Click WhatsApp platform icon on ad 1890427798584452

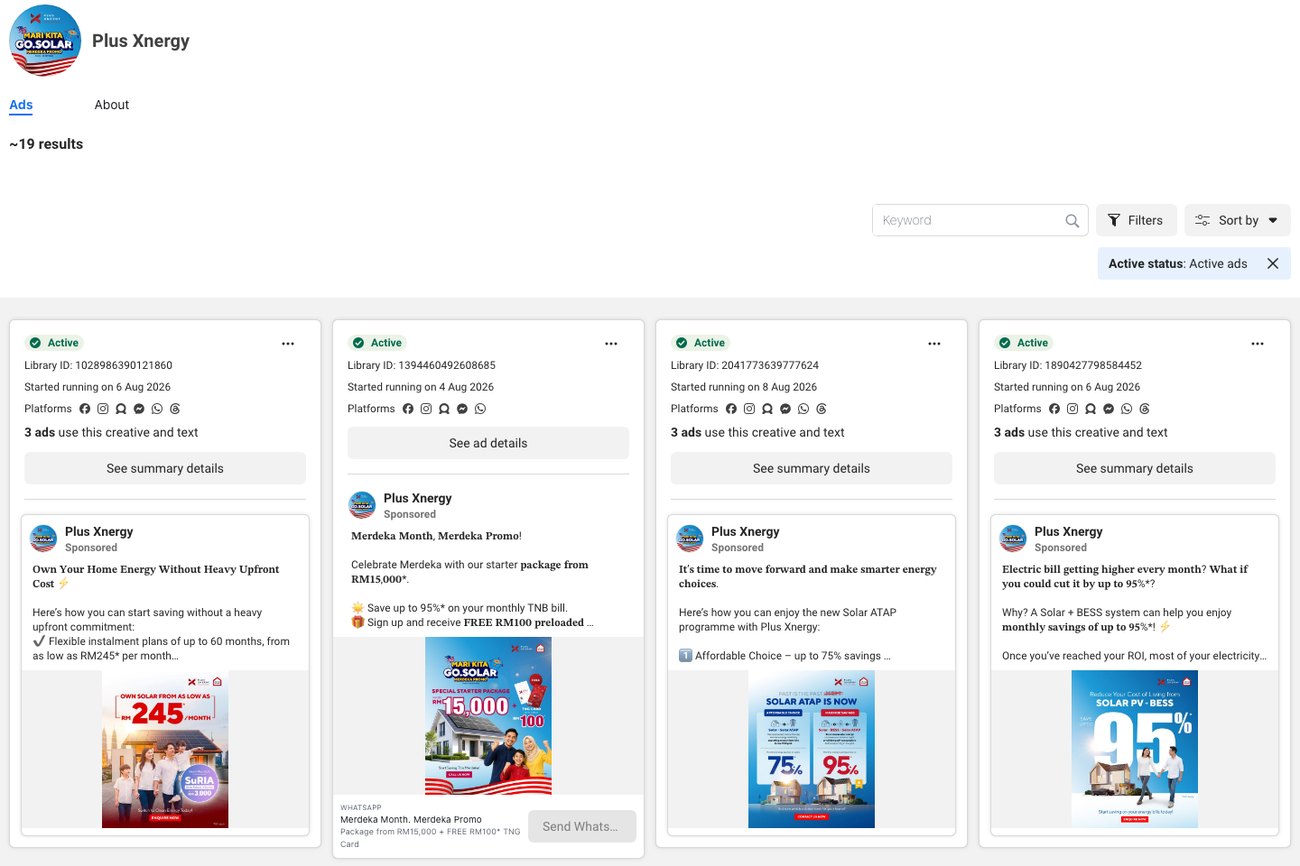click(x=1126, y=409)
